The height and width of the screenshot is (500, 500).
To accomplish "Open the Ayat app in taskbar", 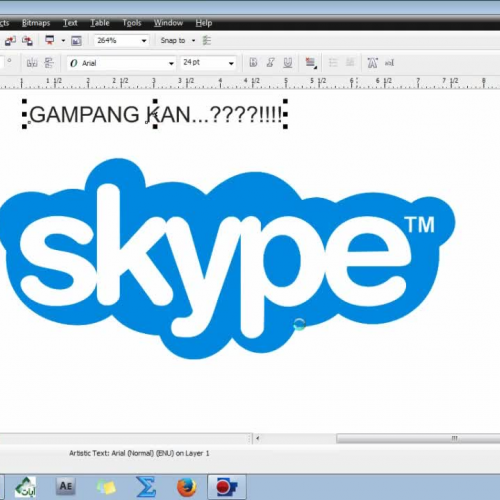I will coord(26,487).
